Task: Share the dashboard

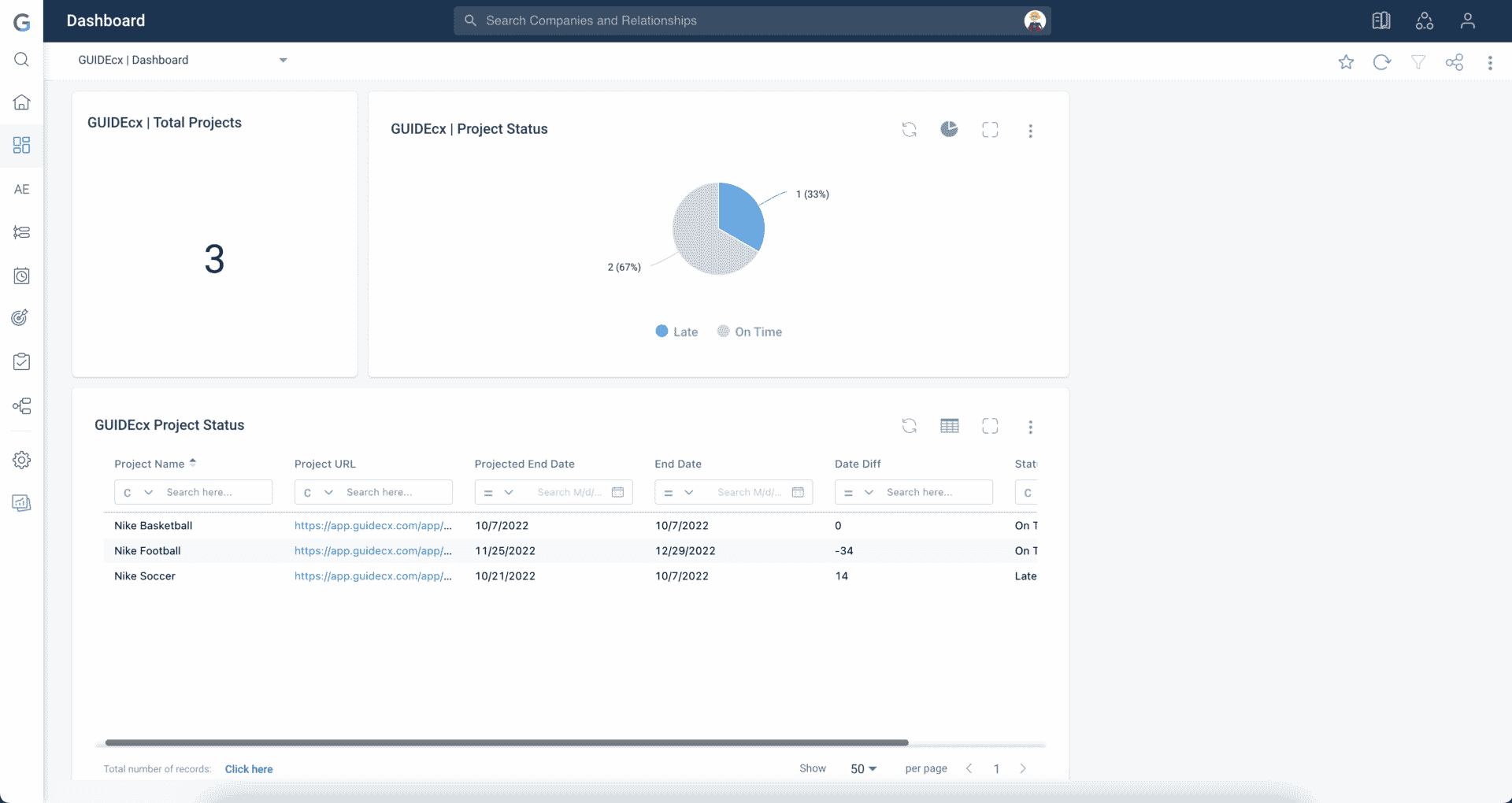Action: (1455, 62)
